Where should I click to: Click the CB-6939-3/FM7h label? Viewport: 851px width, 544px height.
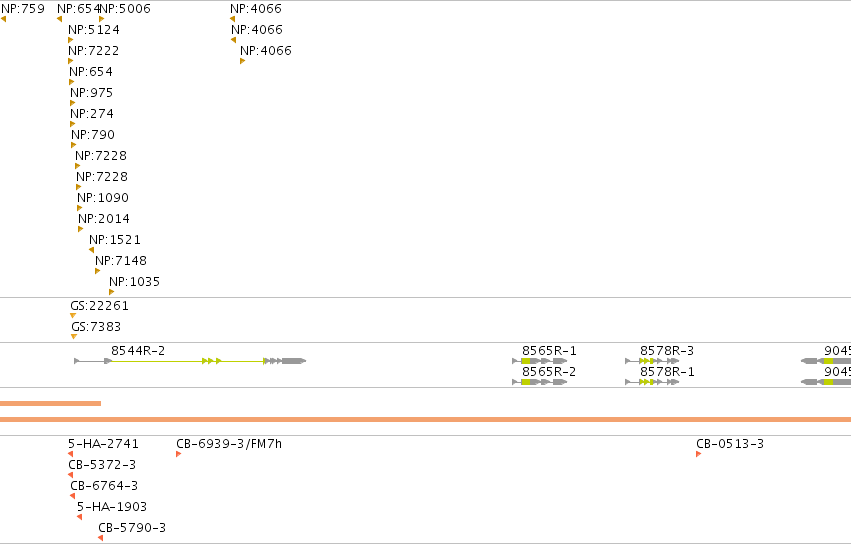(229, 444)
